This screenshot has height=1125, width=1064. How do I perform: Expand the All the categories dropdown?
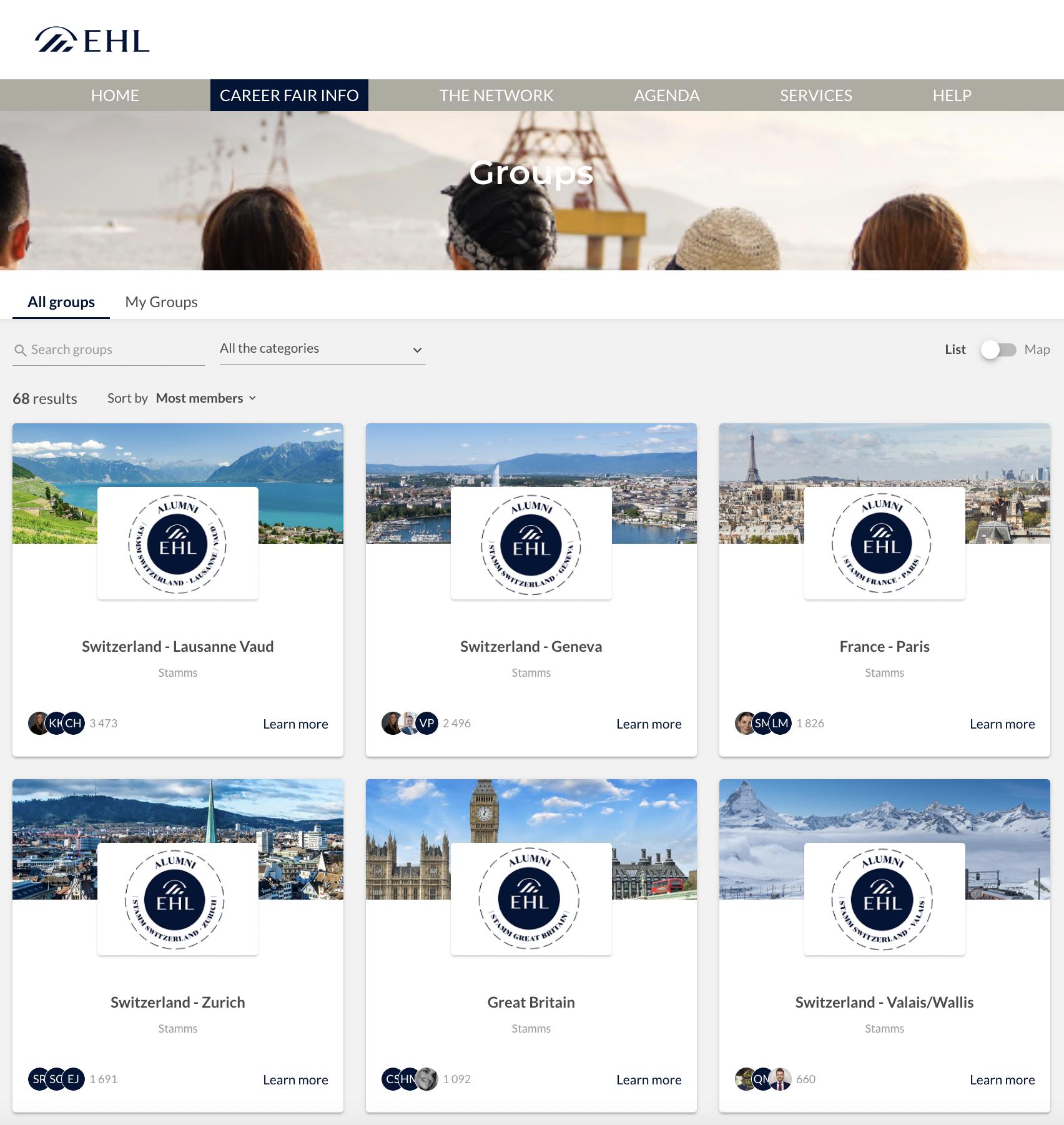click(x=323, y=349)
